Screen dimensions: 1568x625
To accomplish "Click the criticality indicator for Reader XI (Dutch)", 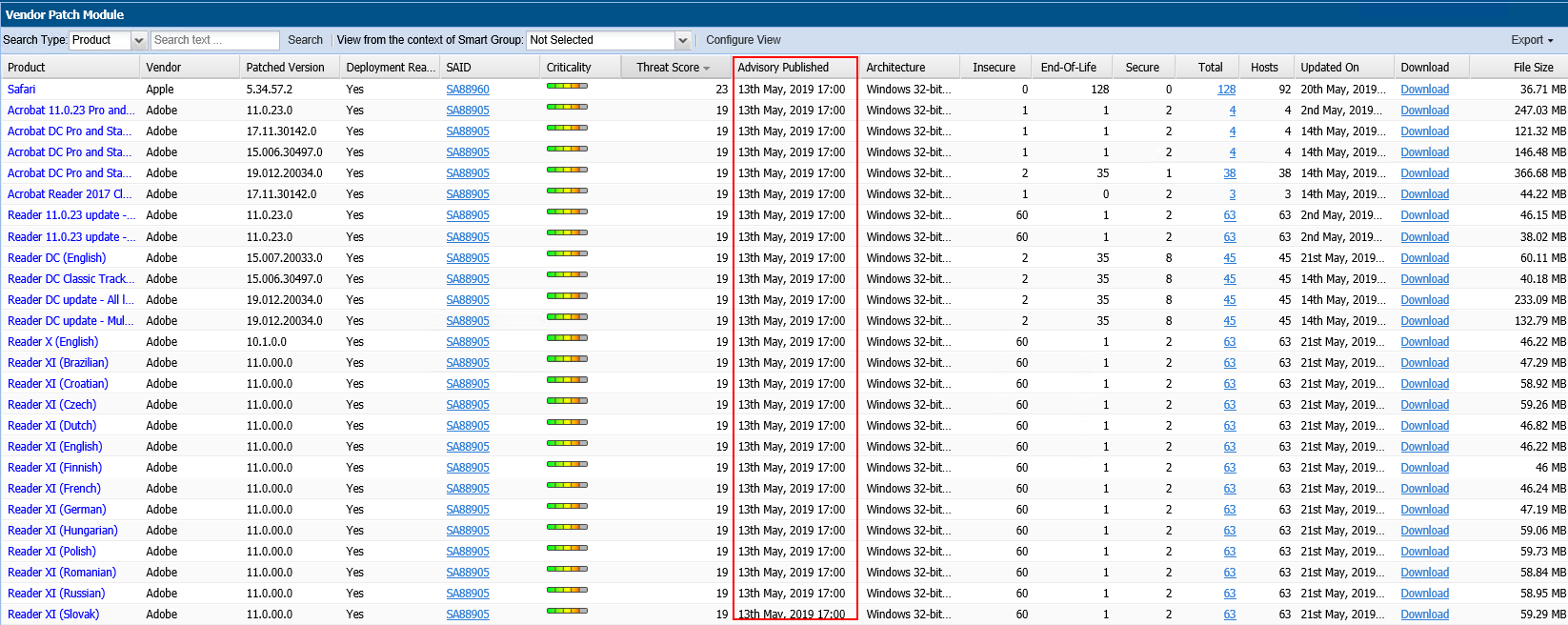I will (567, 423).
